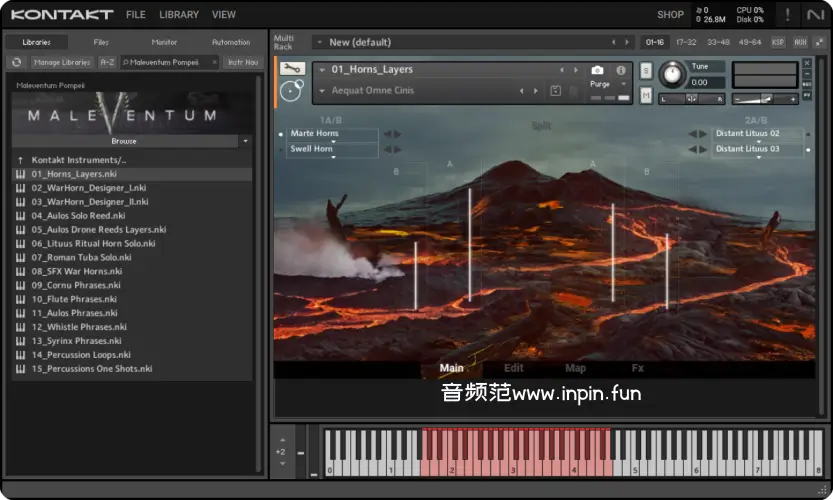Click the refresh libraries icon

pyautogui.click(x=17, y=62)
